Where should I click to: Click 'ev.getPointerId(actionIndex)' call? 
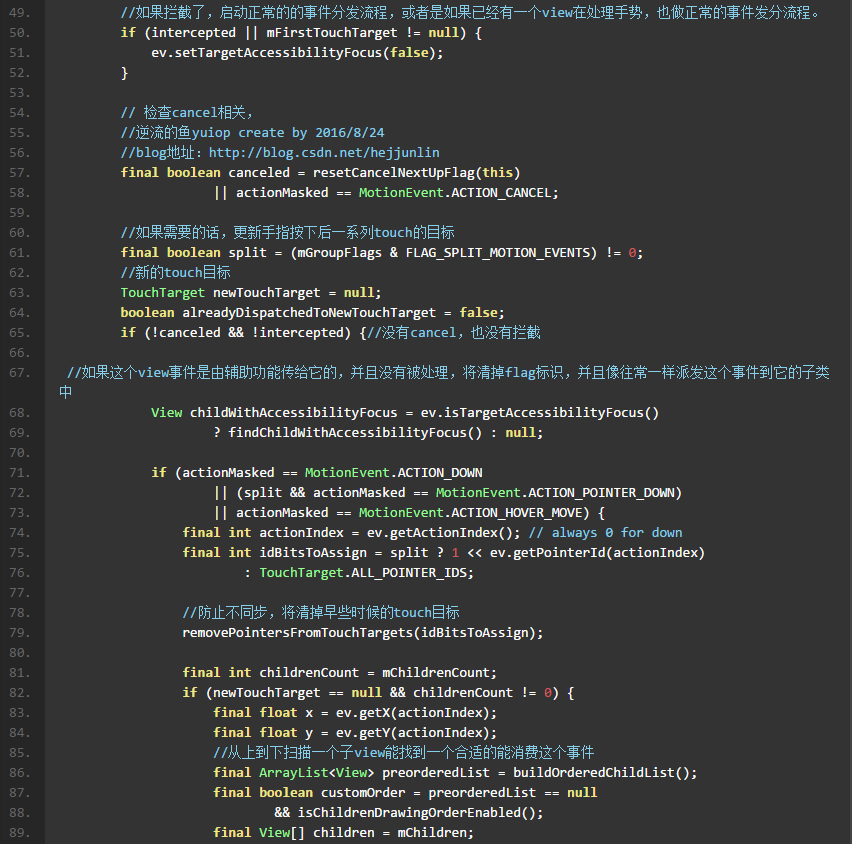597,553
